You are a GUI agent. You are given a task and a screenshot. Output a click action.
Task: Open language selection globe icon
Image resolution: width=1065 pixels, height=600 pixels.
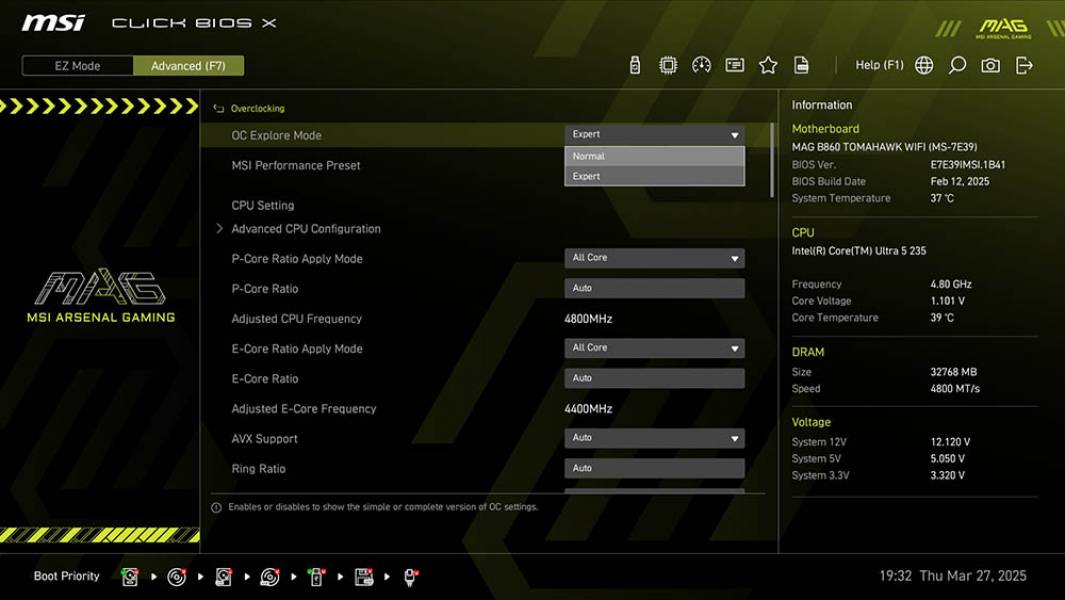point(923,65)
